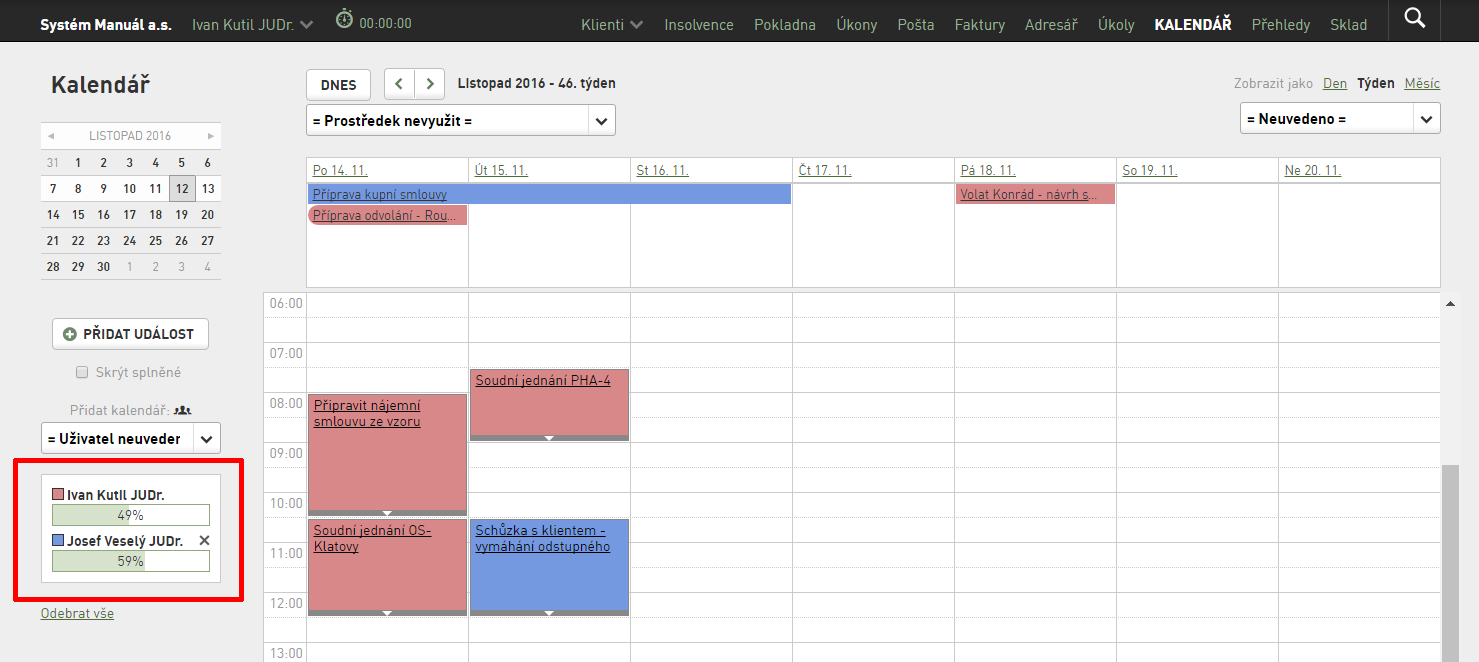Open Prostředek nevyužit dropdown
Image resolution: width=1479 pixels, height=662 pixels.
(461, 121)
